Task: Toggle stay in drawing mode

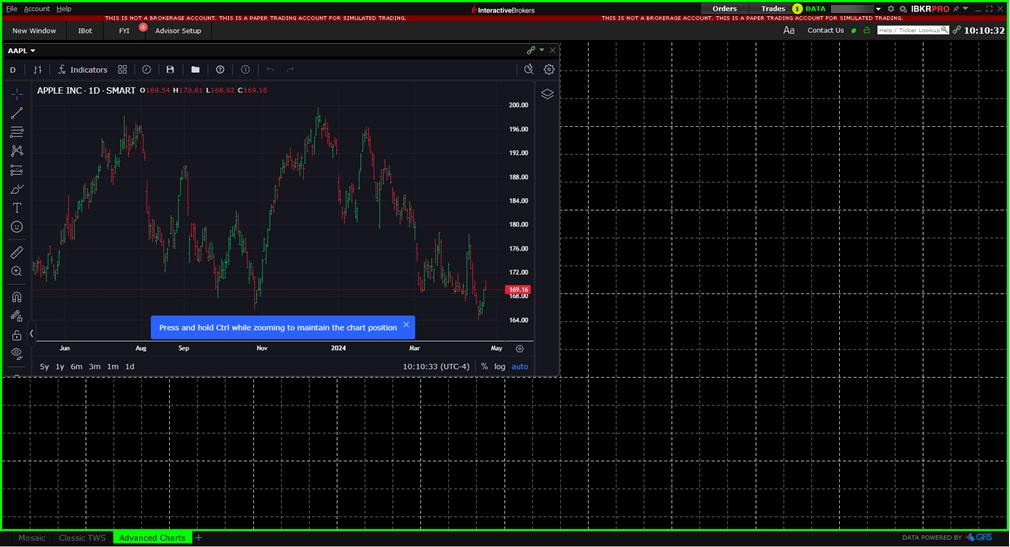Action: point(17,316)
